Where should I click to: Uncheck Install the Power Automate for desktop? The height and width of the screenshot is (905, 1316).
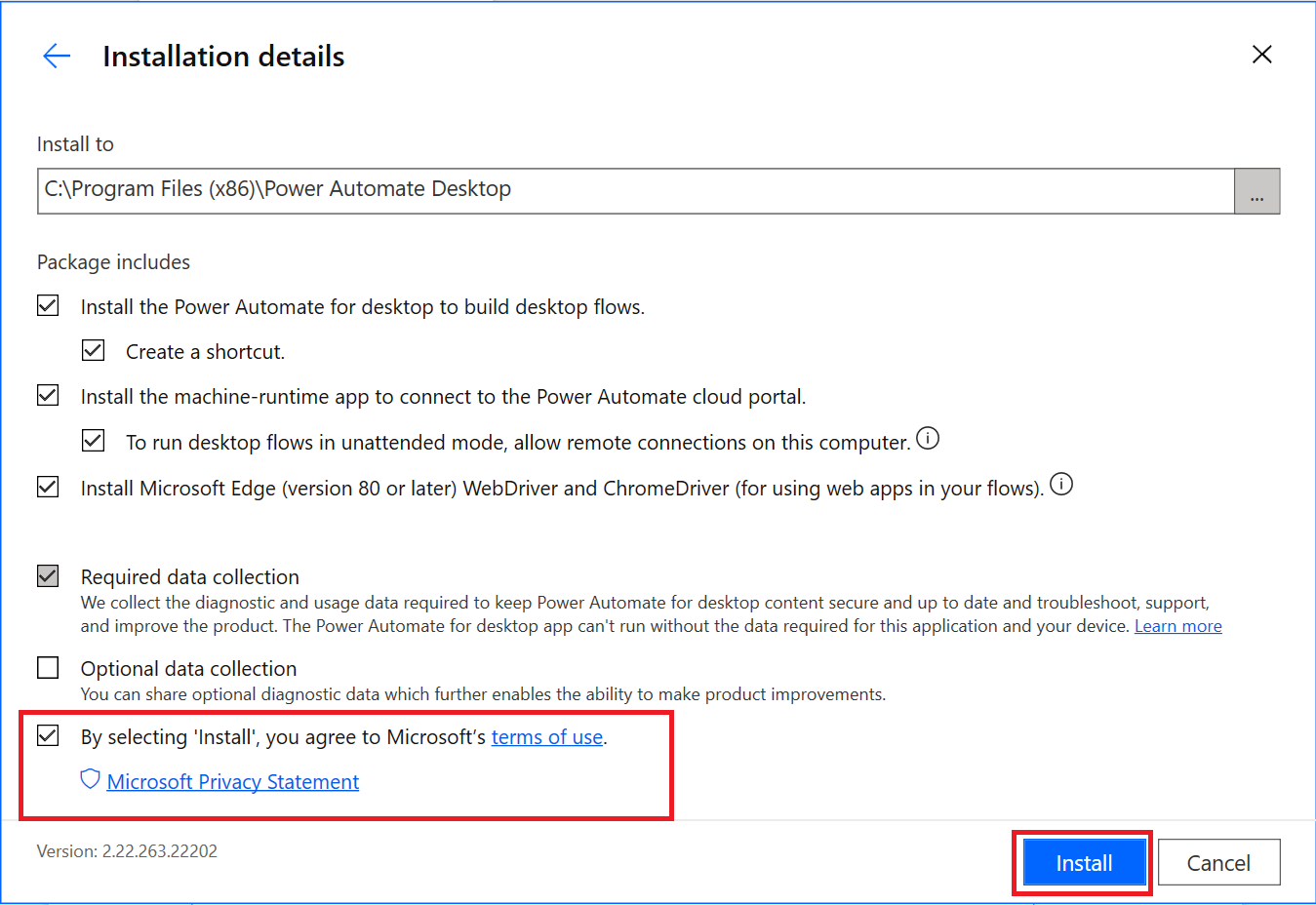click(48, 306)
